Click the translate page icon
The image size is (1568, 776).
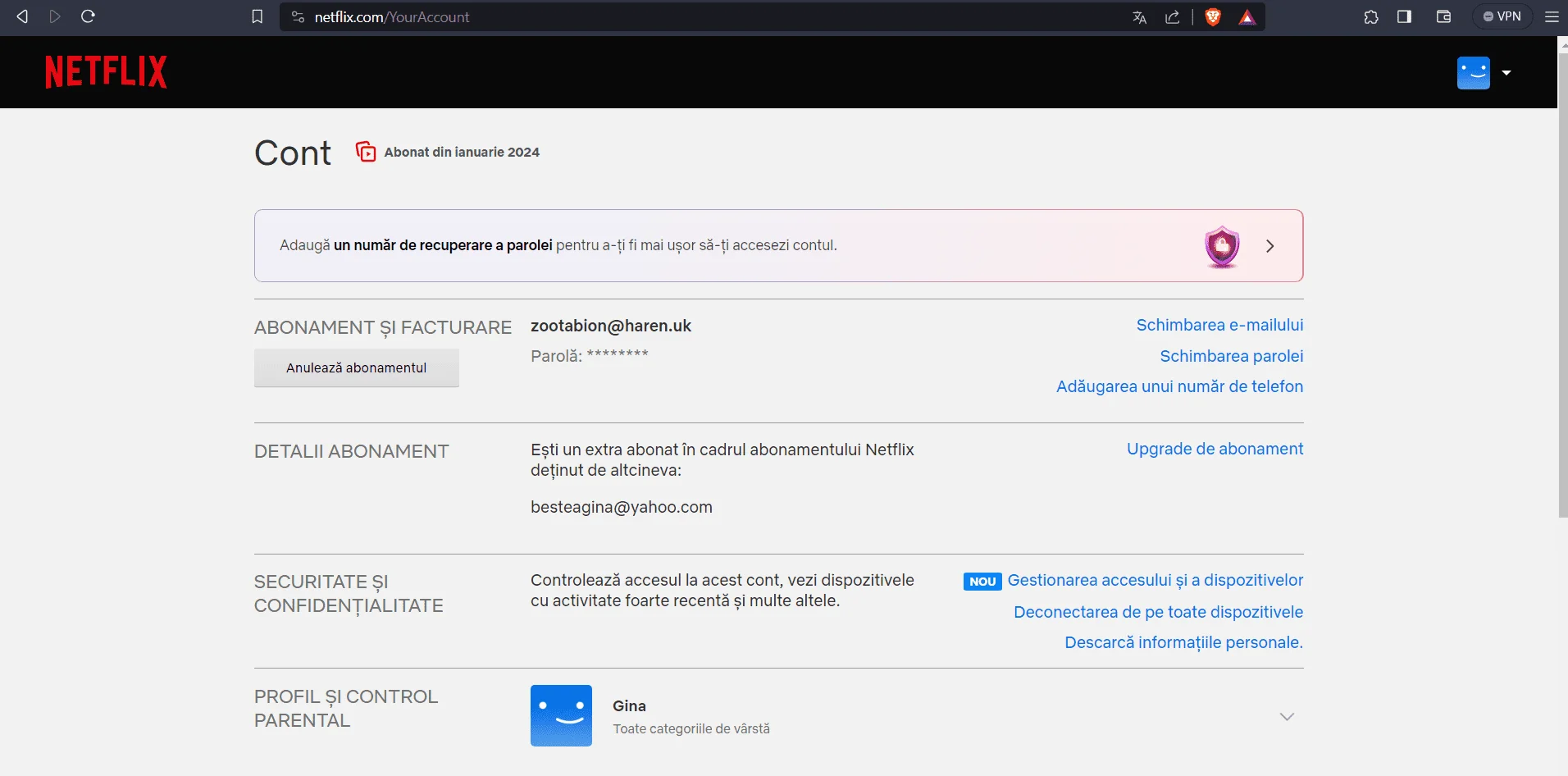click(1139, 17)
